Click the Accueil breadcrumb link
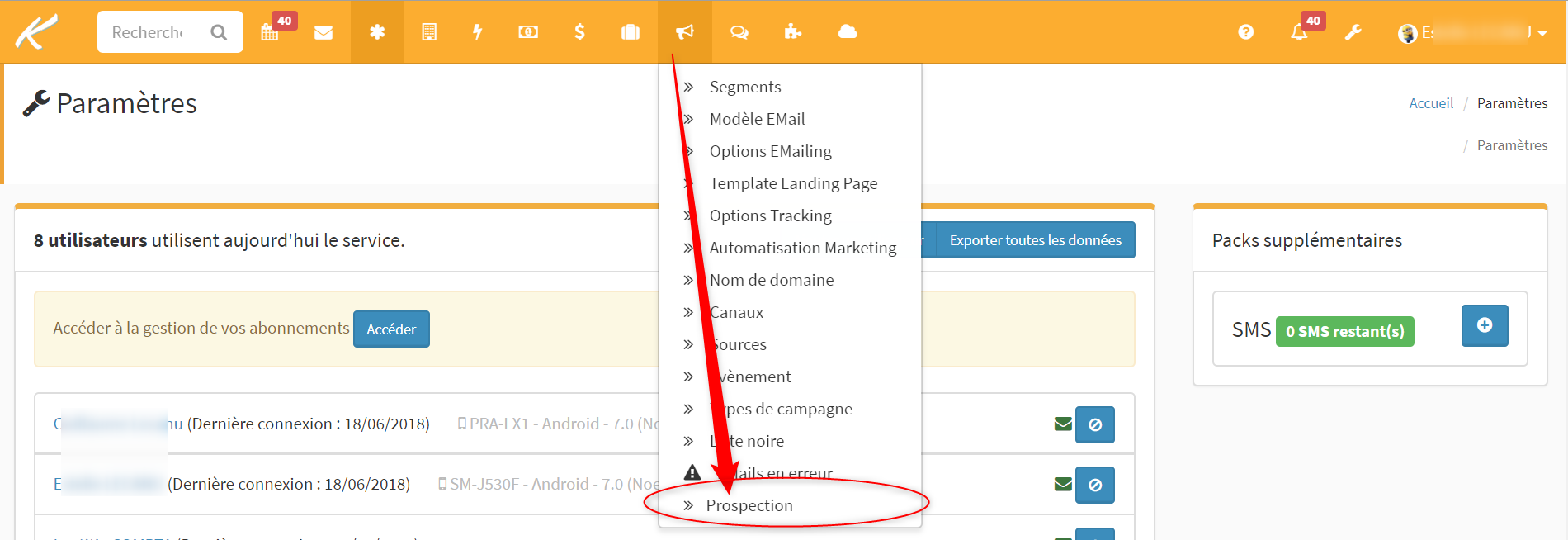Viewport: 1568px width, 540px height. coord(1431,103)
